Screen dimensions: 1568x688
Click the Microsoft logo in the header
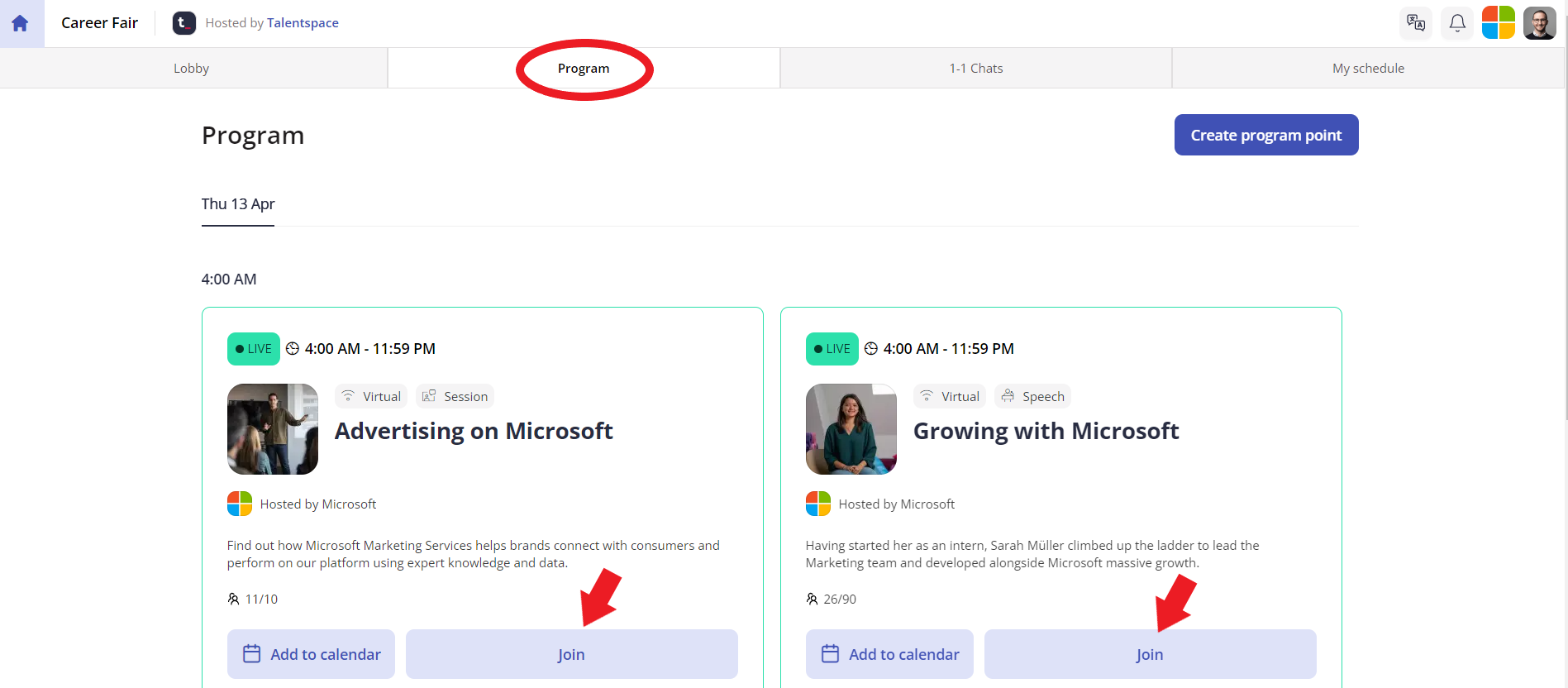(x=1499, y=23)
